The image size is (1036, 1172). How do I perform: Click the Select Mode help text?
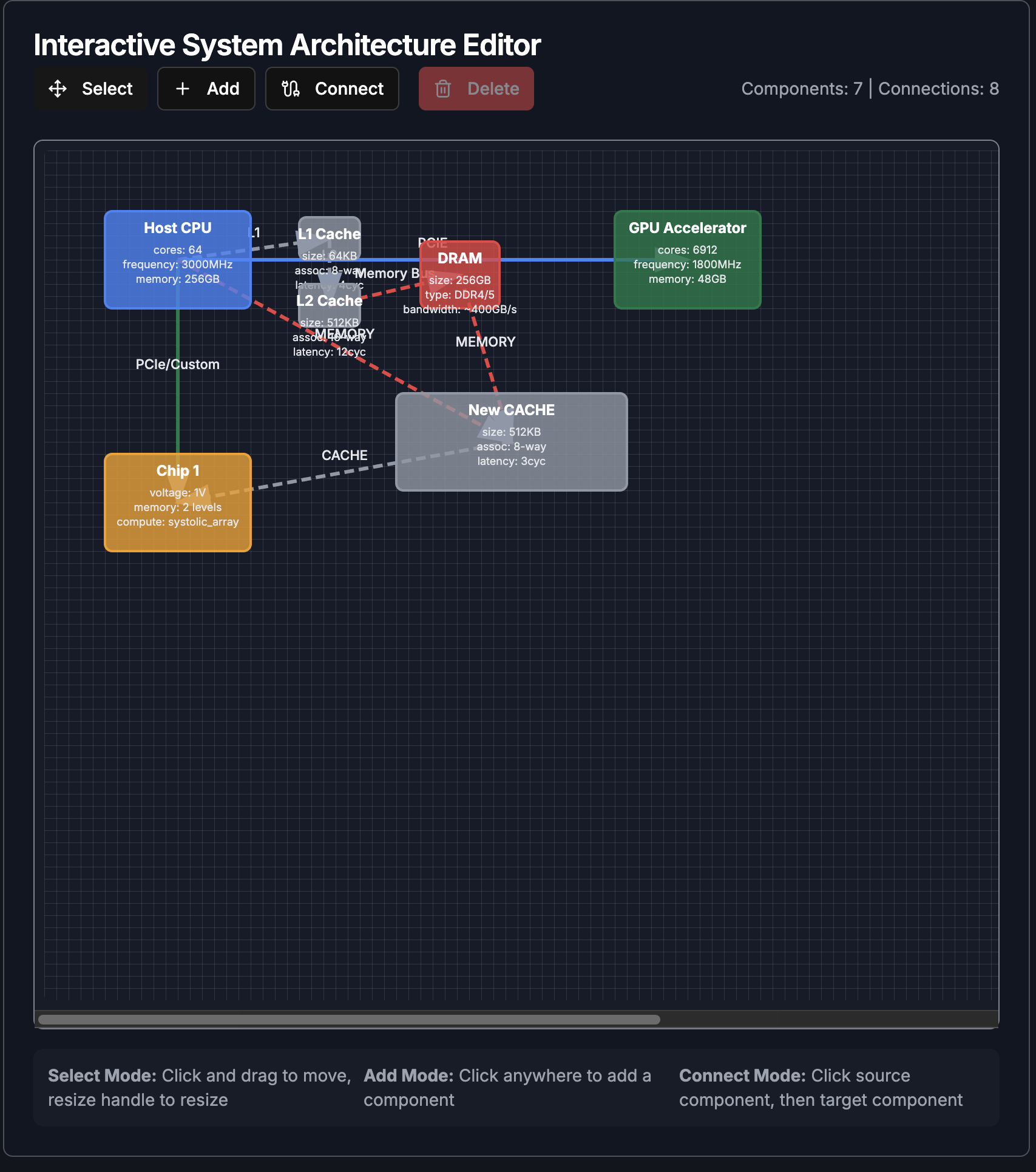(x=200, y=1088)
